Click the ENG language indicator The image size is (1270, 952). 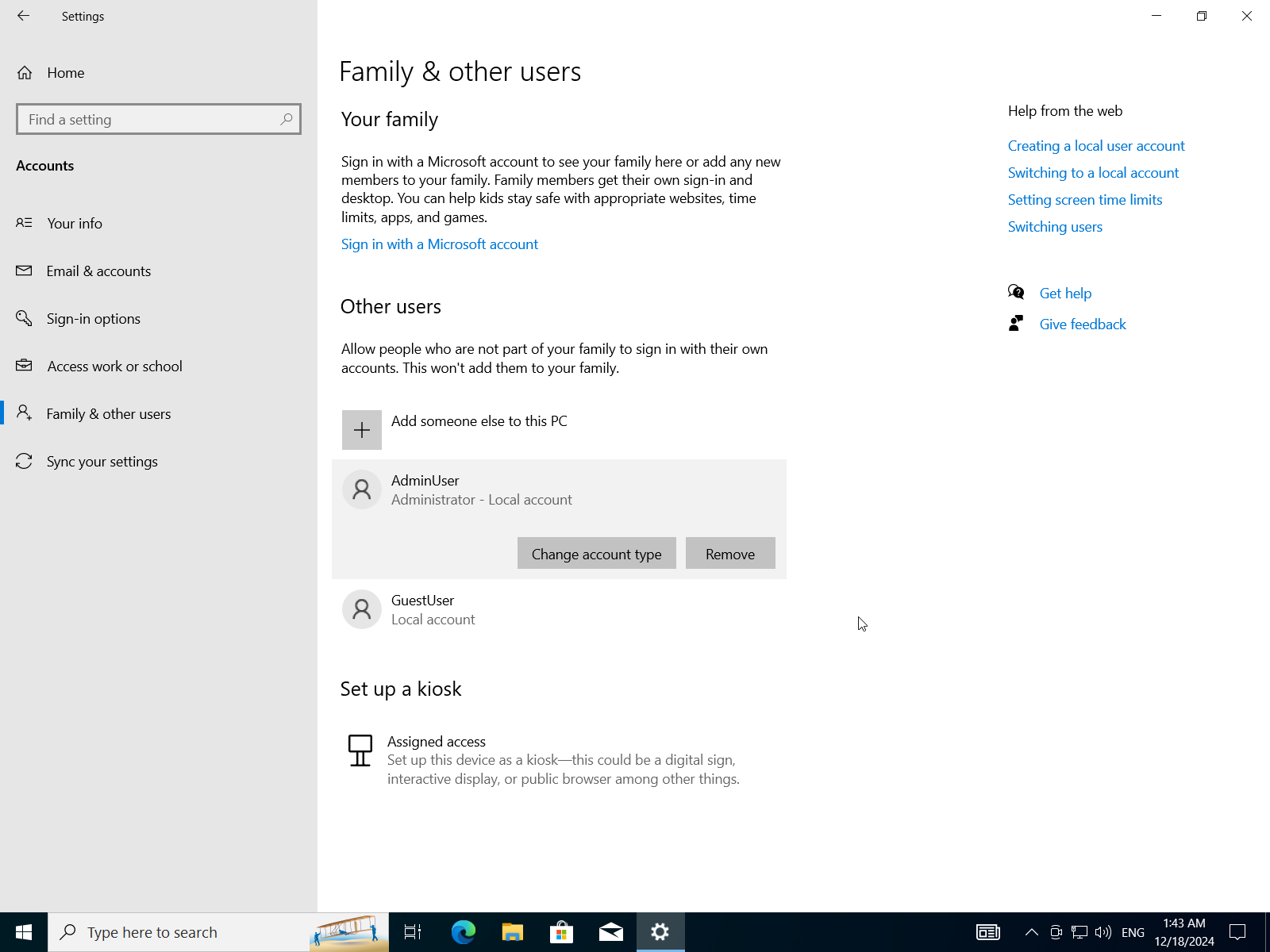[x=1133, y=932]
